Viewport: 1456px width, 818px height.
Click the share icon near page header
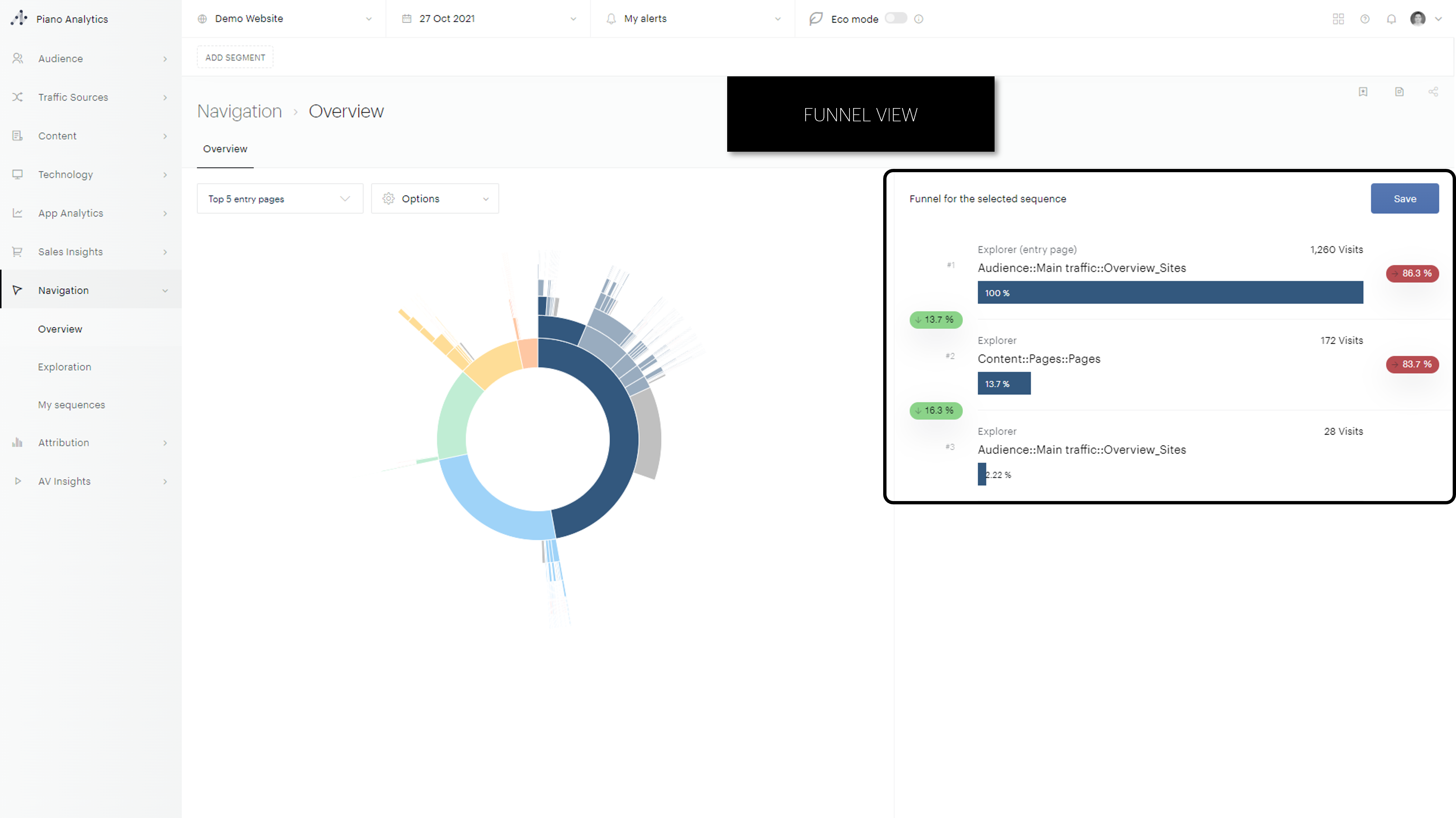[1433, 92]
